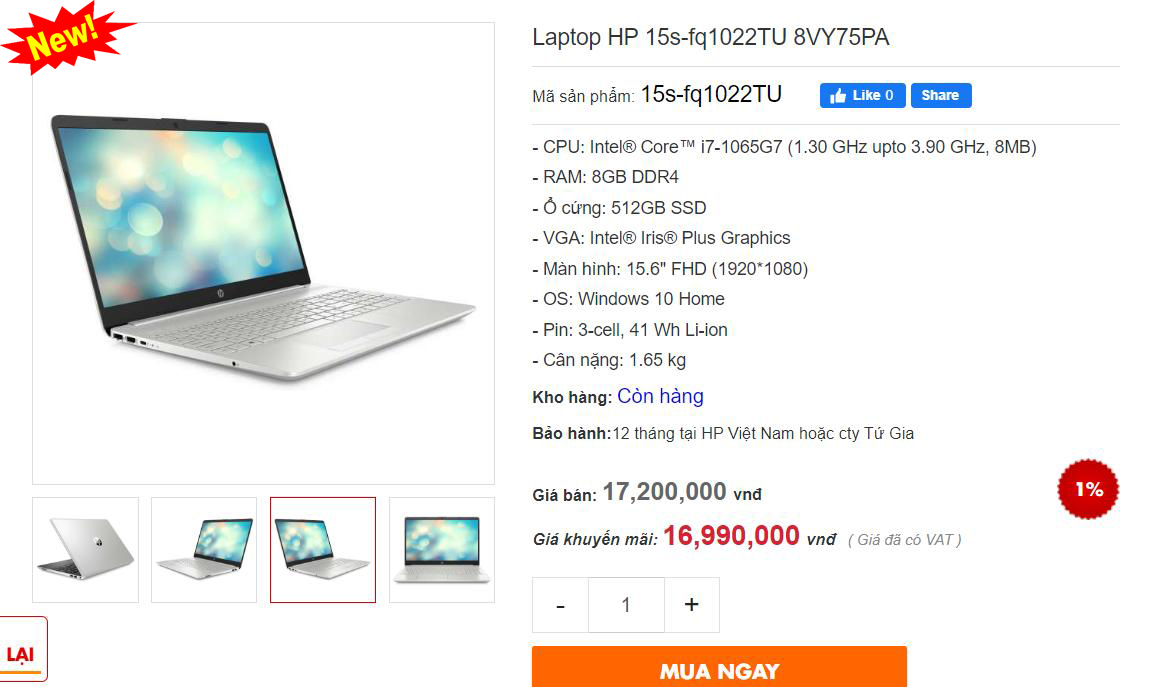Click the Còn hàng stock status link
1155x687 pixels.
(x=660, y=396)
